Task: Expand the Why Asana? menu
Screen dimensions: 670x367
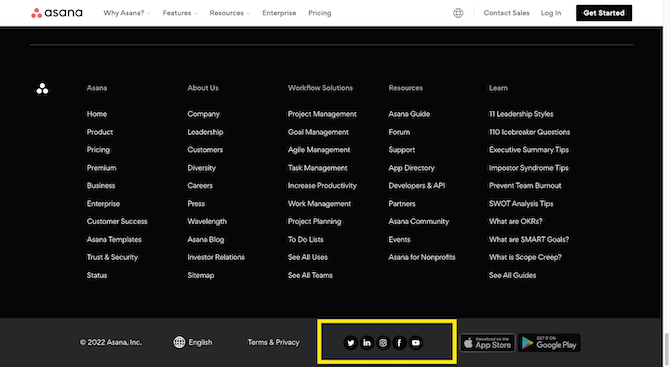Action: click(126, 13)
